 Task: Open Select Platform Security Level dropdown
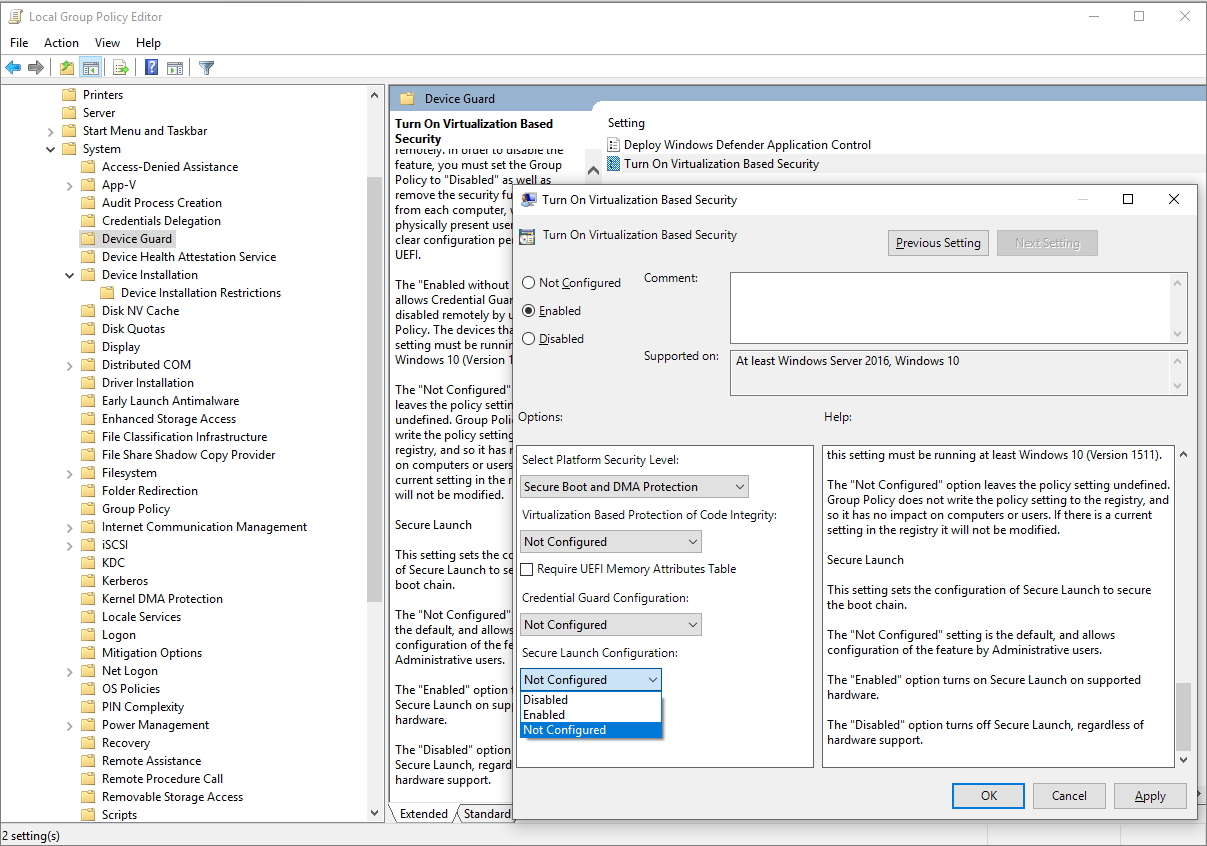click(634, 487)
